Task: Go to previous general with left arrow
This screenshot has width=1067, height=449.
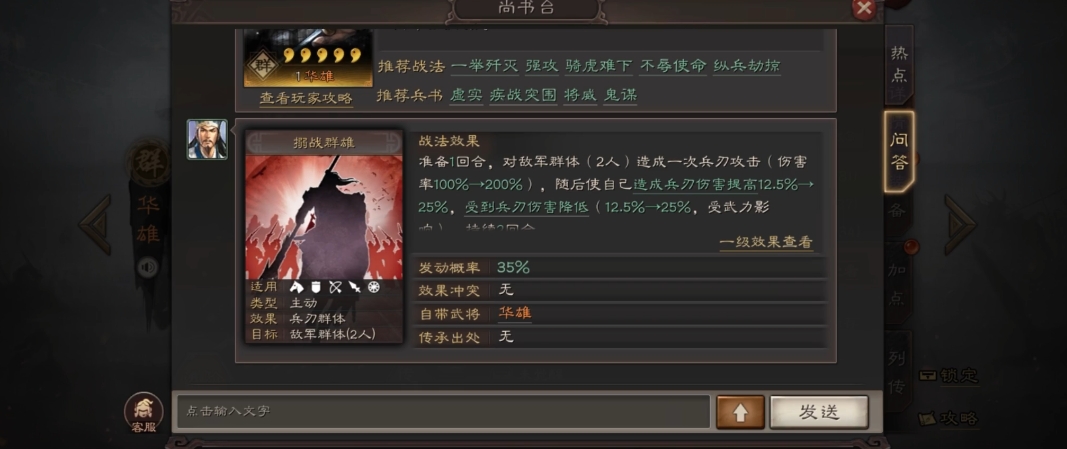Action: 95,224
